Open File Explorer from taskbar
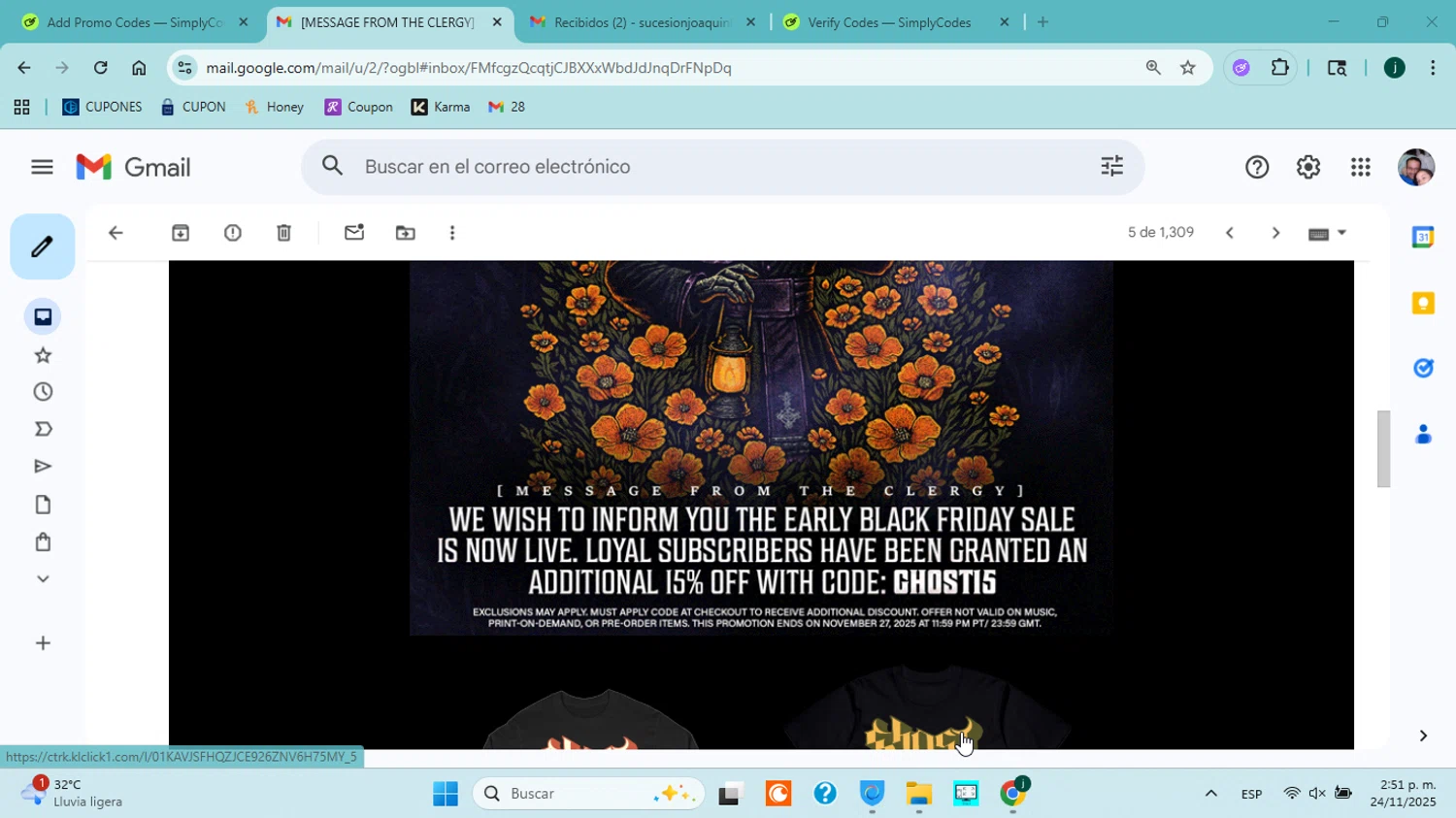 click(x=918, y=794)
